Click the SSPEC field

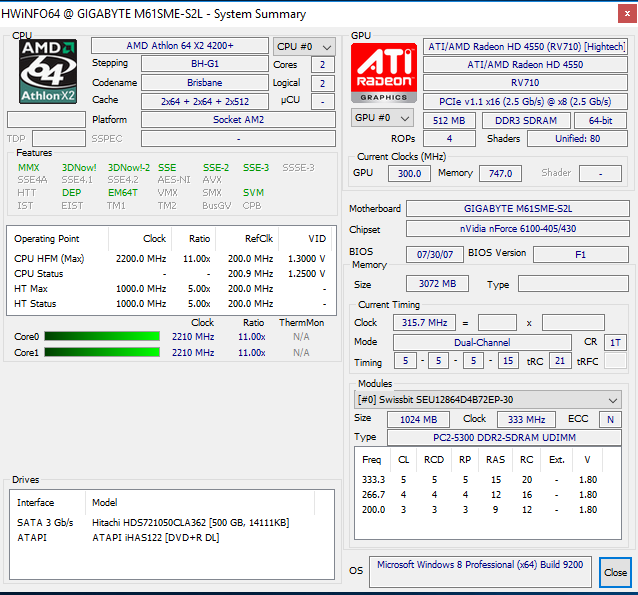238,138
